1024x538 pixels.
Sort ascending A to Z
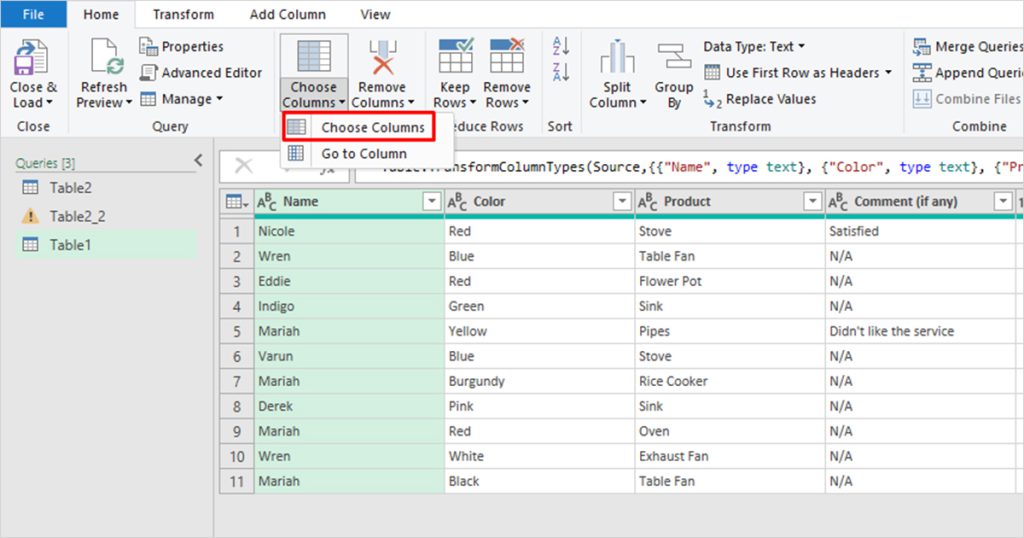point(560,46)
